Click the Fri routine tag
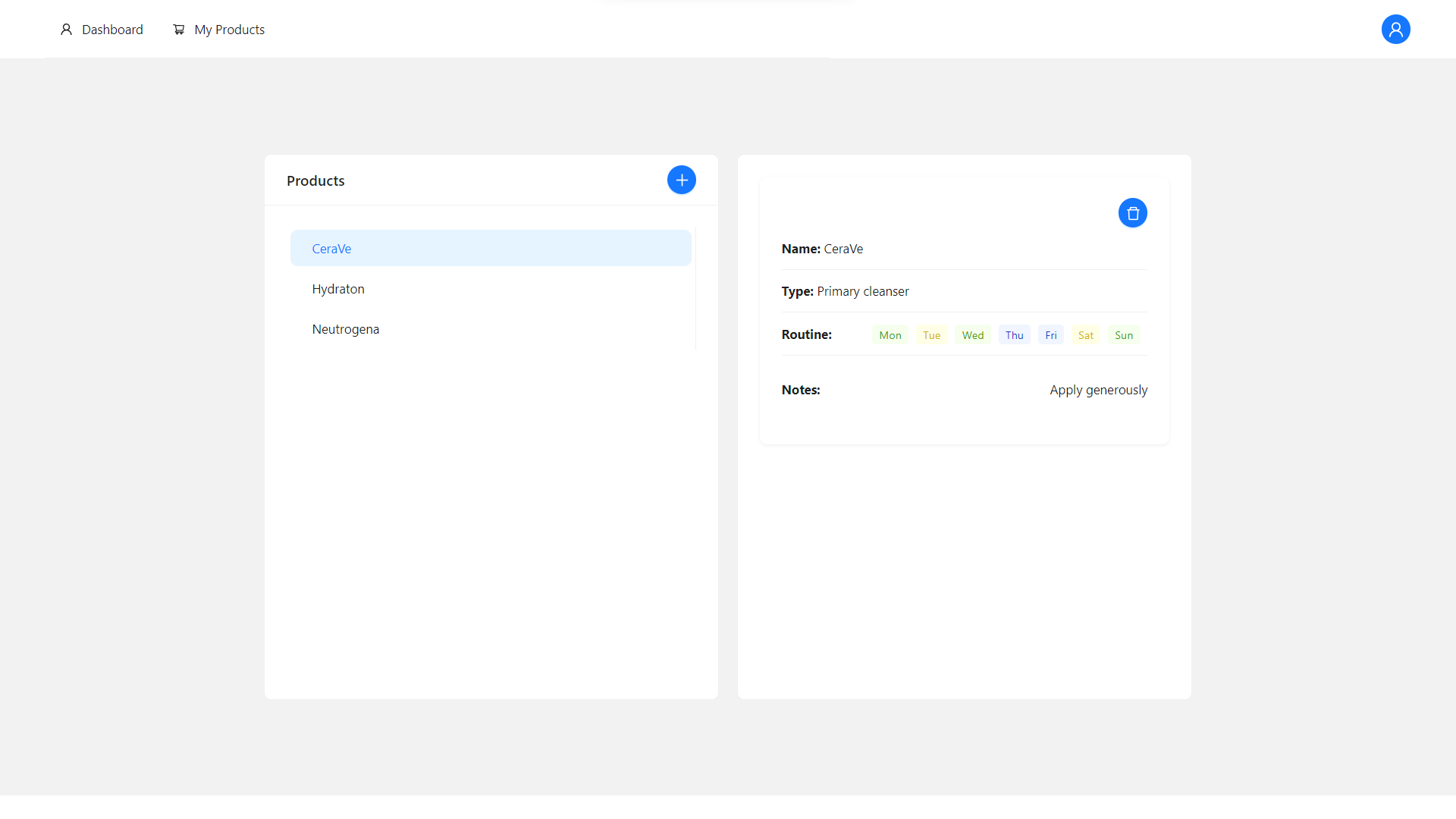Screen dimensions: 1456x819 tap(1050, 335)
